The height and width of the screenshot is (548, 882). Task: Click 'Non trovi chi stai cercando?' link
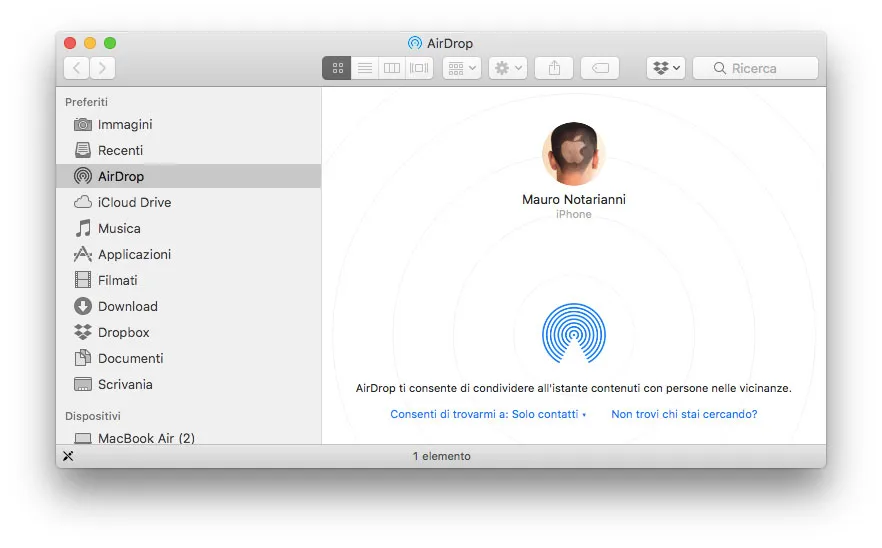pyautogui.click(x=684, y=414)
